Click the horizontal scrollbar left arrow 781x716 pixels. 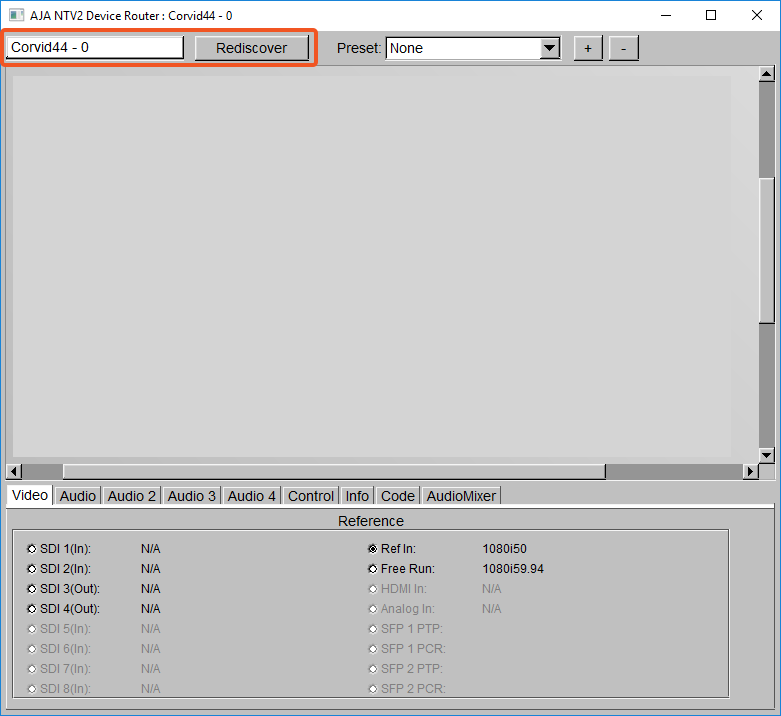click(x=14, y=471)
